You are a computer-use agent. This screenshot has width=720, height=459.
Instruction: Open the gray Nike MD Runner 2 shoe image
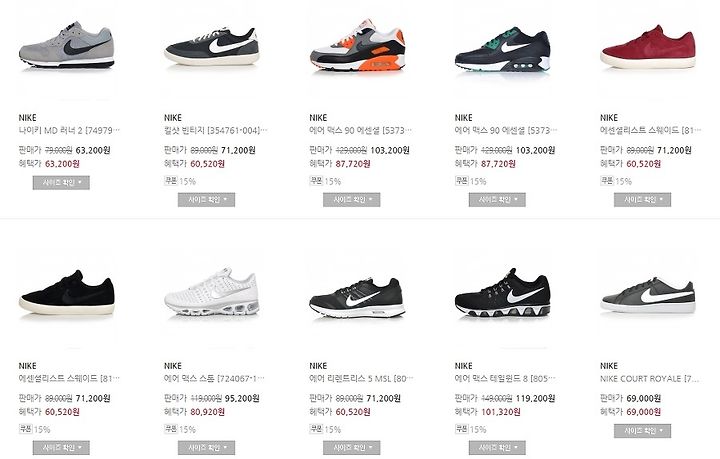[x=67, y=48]
